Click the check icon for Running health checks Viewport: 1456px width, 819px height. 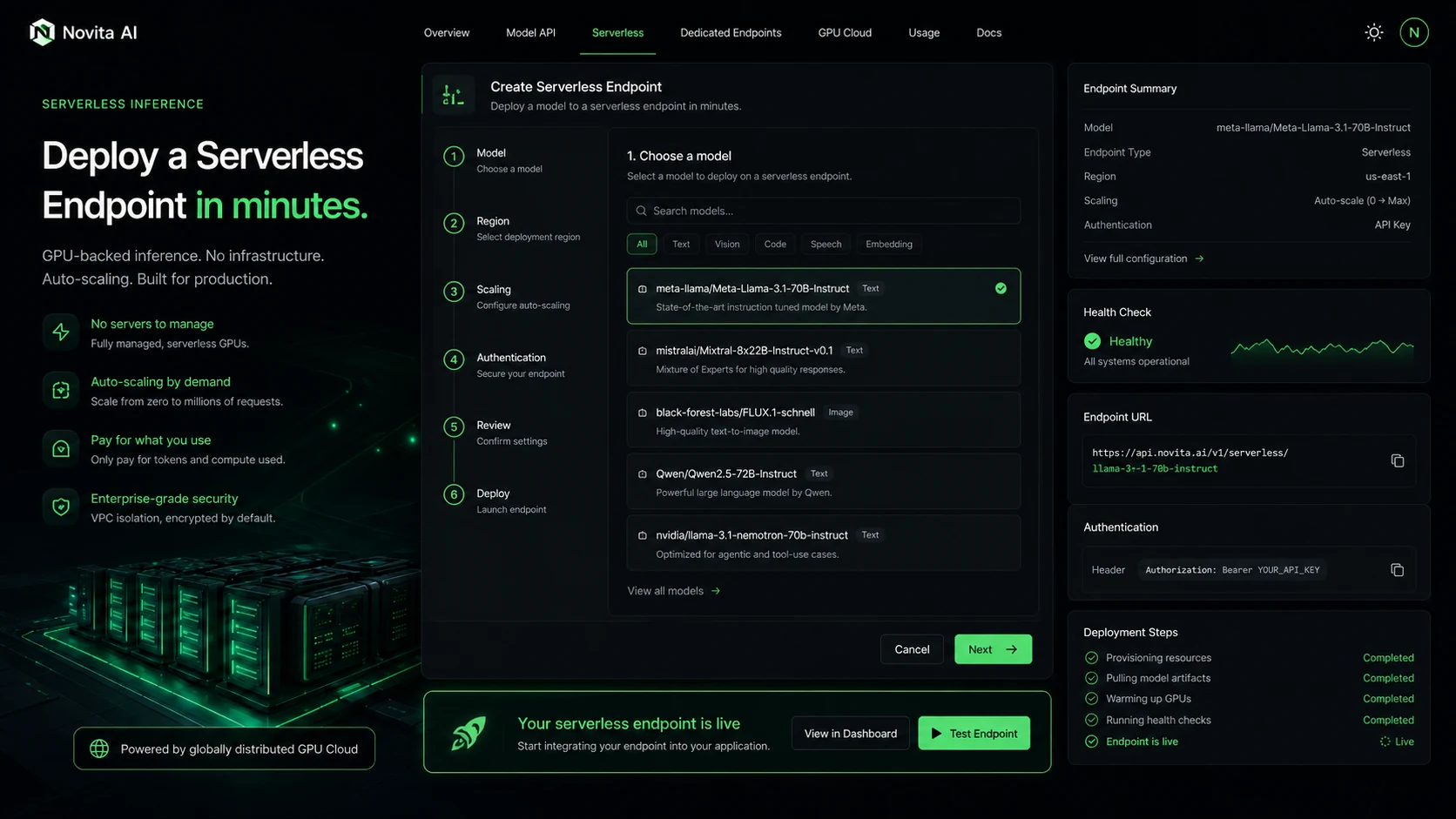(x=1091, y=720)
